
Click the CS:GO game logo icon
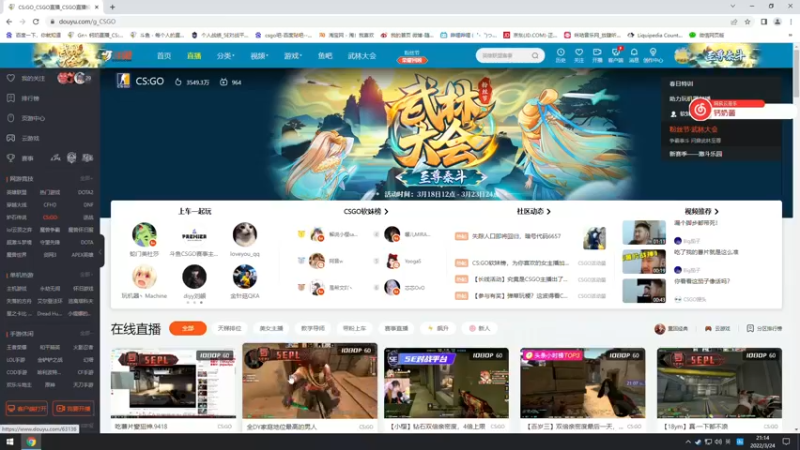click(x=123, y=81)
